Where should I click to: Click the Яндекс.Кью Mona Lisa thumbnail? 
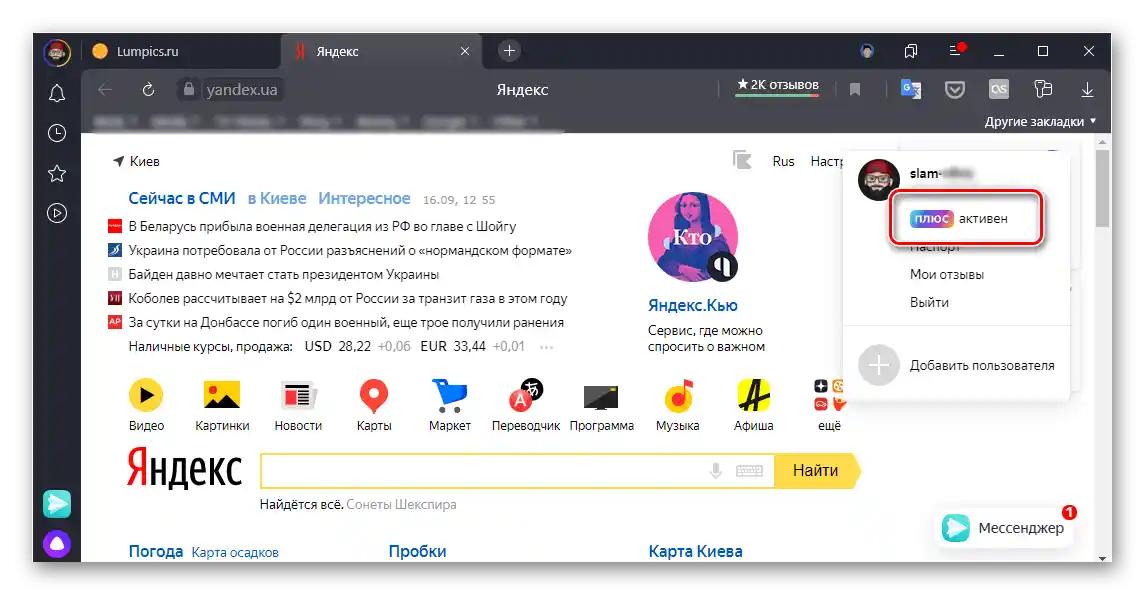tap(692, 237)
